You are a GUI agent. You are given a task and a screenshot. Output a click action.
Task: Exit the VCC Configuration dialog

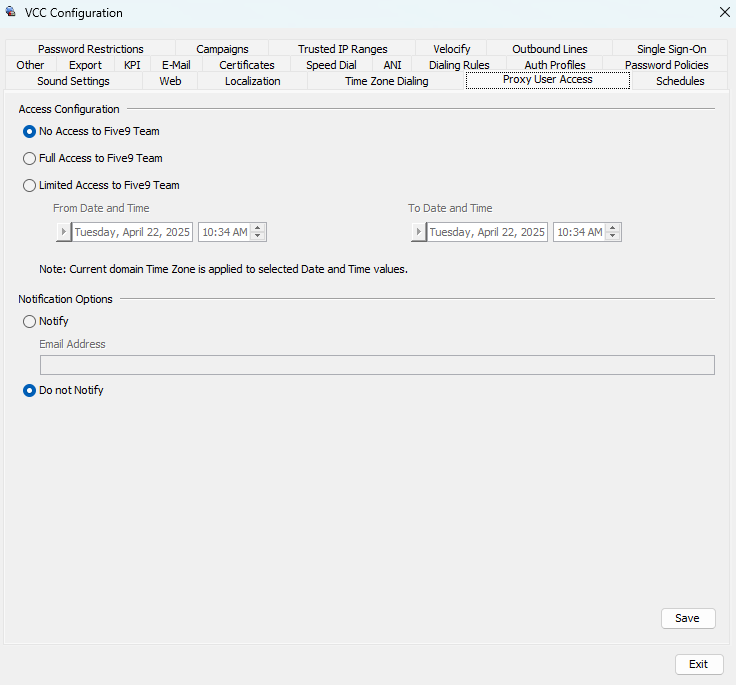coord(699,664)
